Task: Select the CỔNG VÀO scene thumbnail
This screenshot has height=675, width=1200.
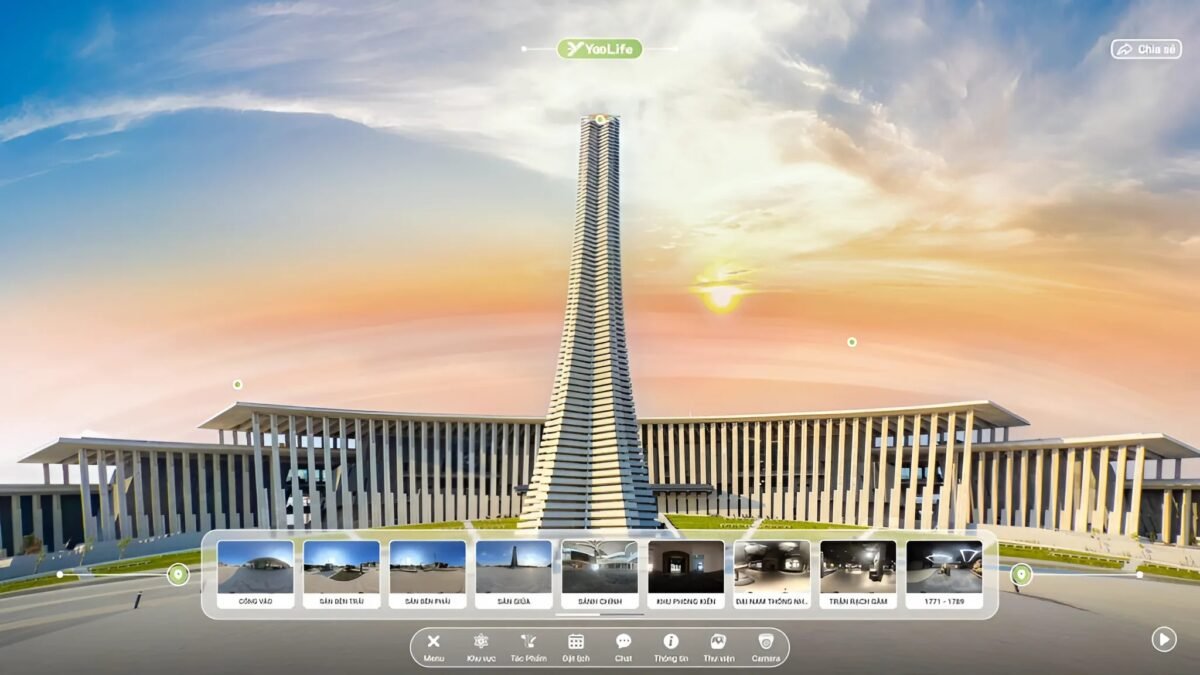Action: [x=256, y=574]
